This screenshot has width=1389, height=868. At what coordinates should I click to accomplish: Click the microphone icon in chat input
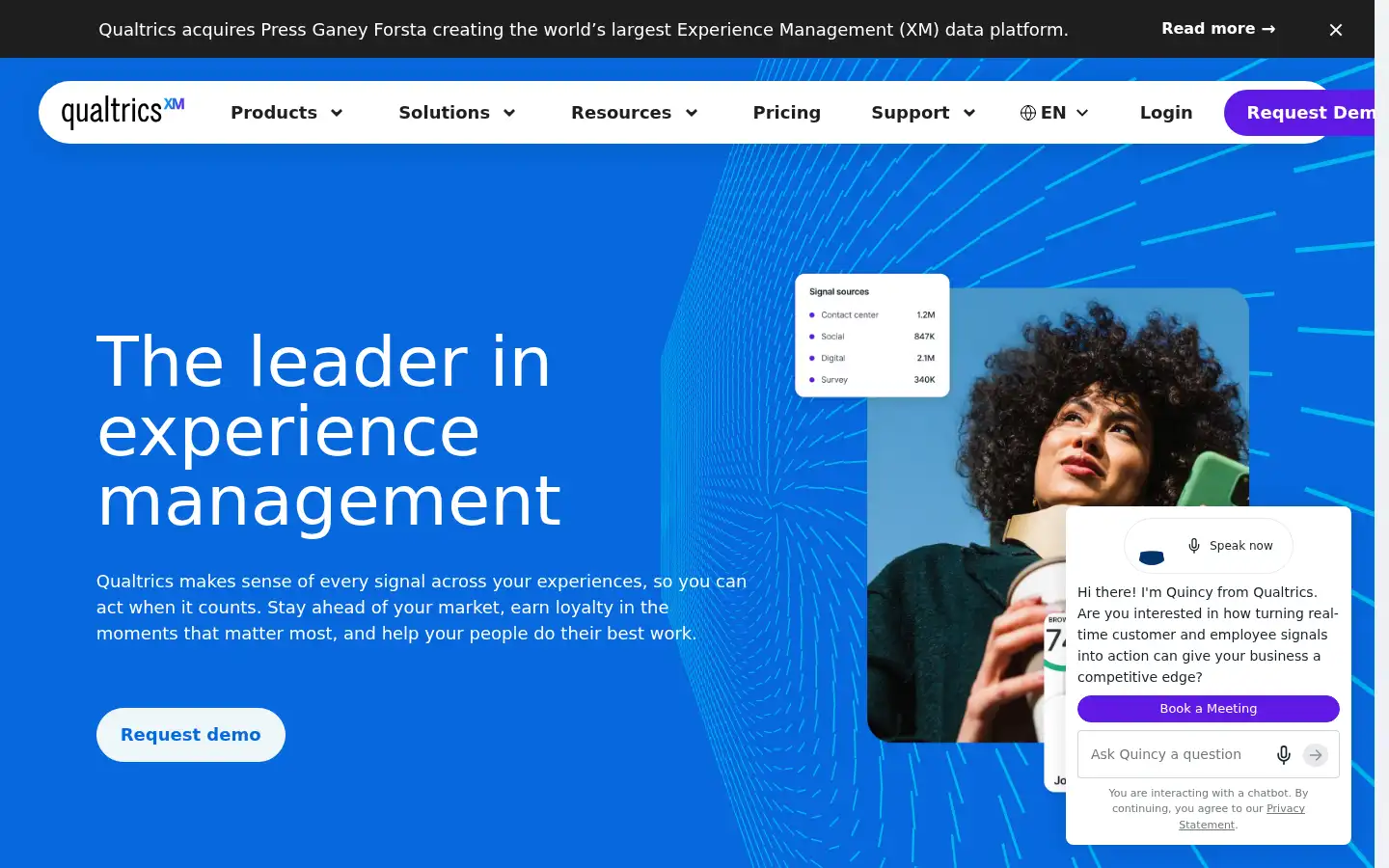pos(1284,755)
